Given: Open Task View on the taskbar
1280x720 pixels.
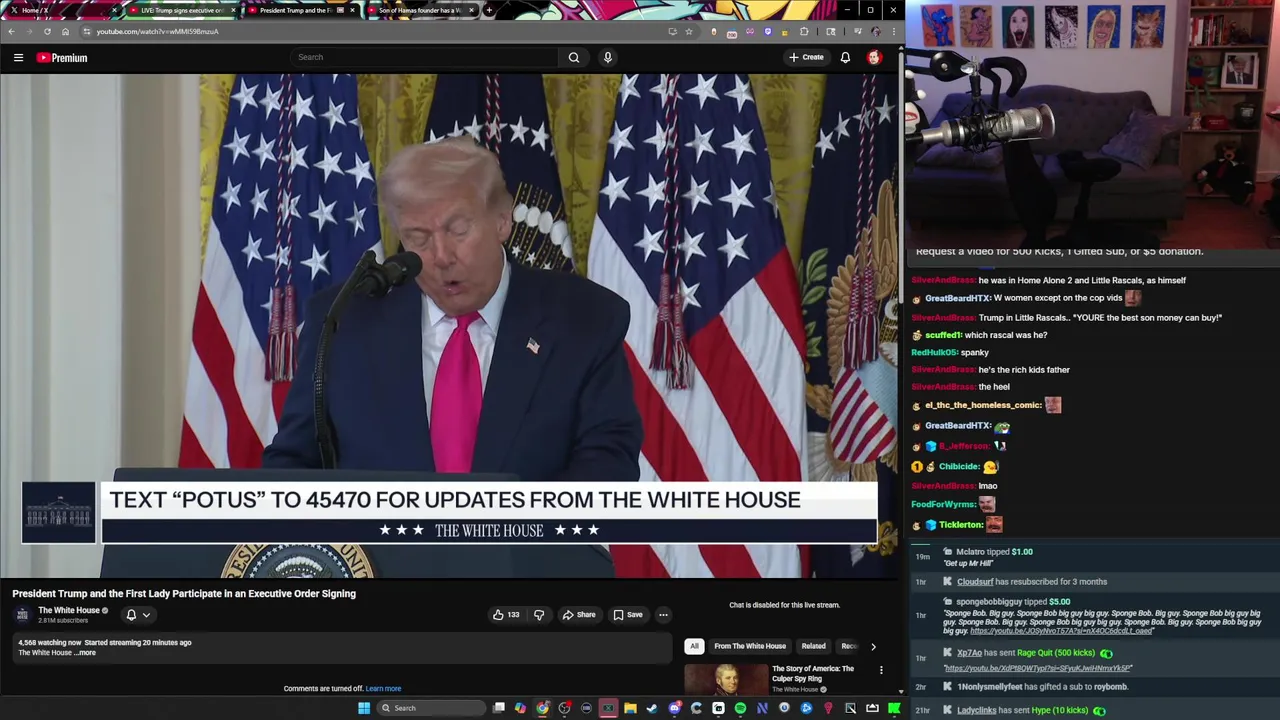Looking at the screenshot, I should (x=499, y=708).
